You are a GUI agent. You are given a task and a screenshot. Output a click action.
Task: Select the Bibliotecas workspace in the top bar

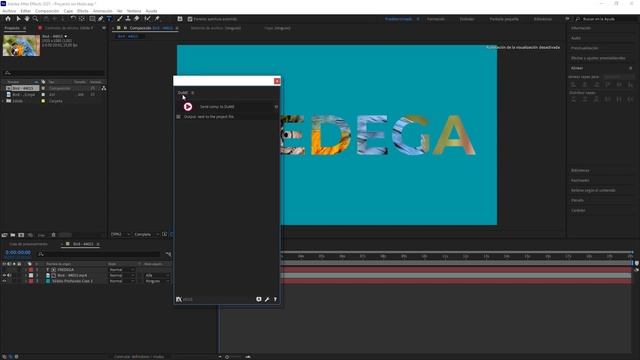tap(543, 19)
